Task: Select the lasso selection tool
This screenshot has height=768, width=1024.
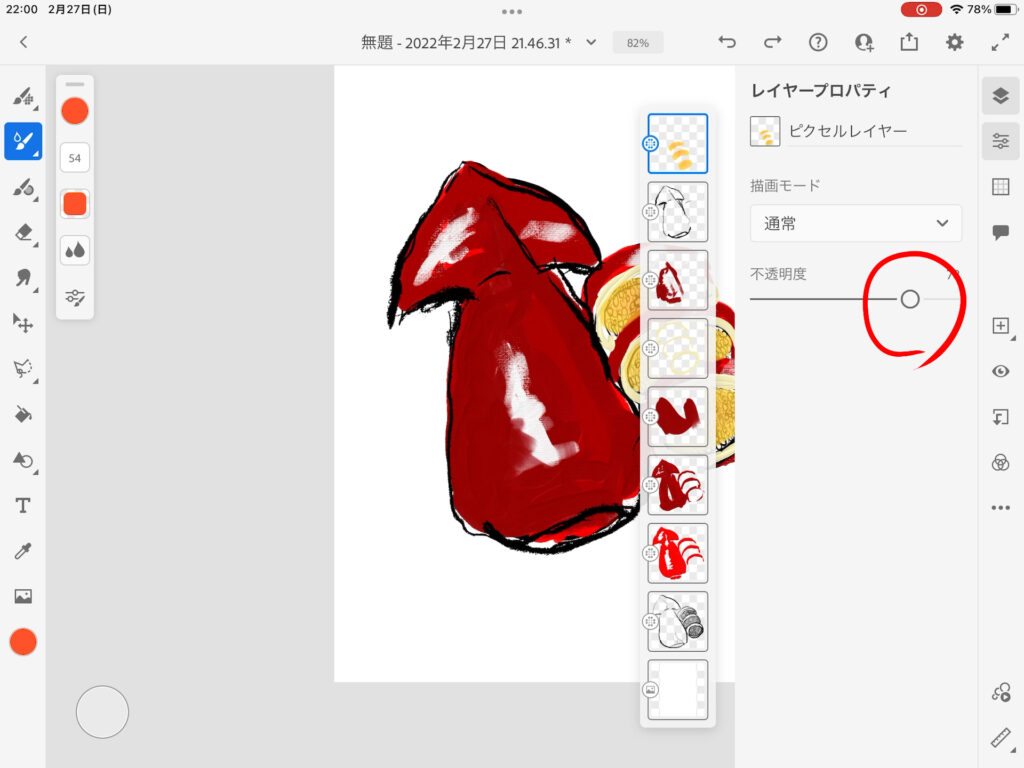Action: (22, 369)
